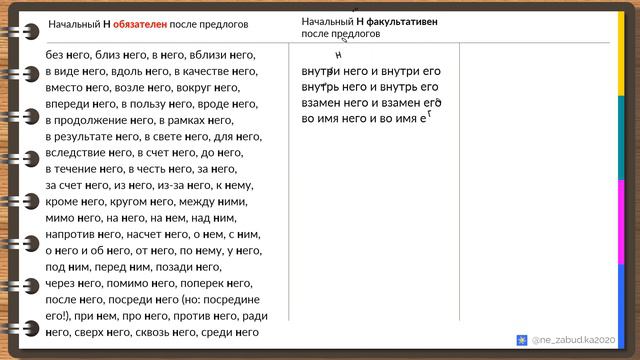Image resolution: width=640 pixels, height=360 pixels.
Task: Select the line 'в виде него, вдоль него, в качестве него,'
Action: (151, 71)
